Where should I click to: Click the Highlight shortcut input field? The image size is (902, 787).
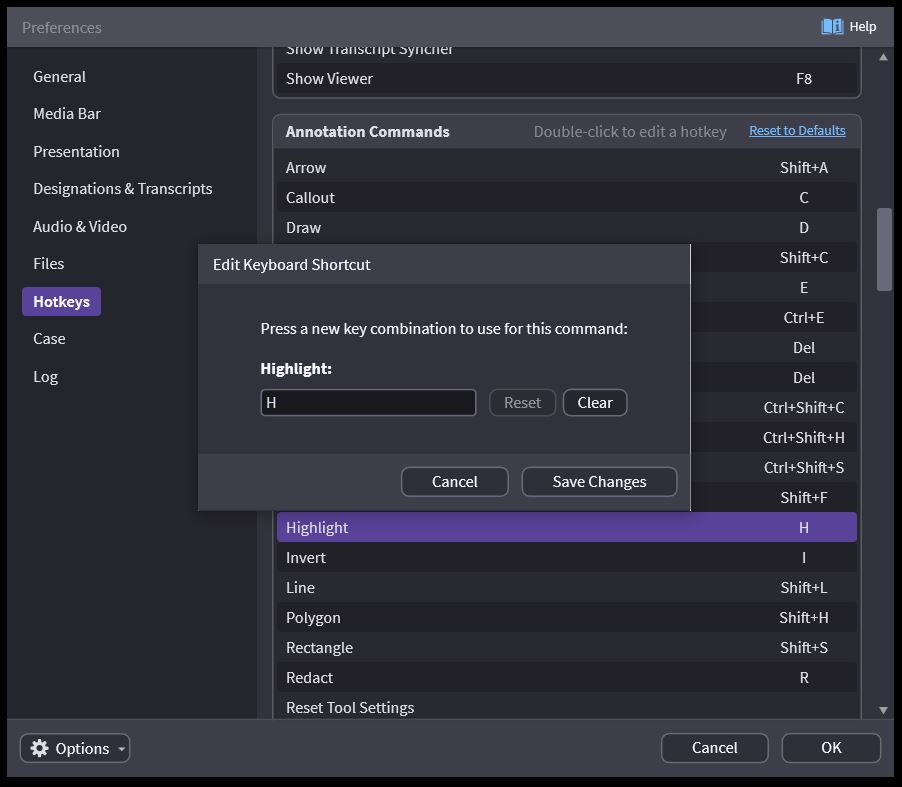368,403
